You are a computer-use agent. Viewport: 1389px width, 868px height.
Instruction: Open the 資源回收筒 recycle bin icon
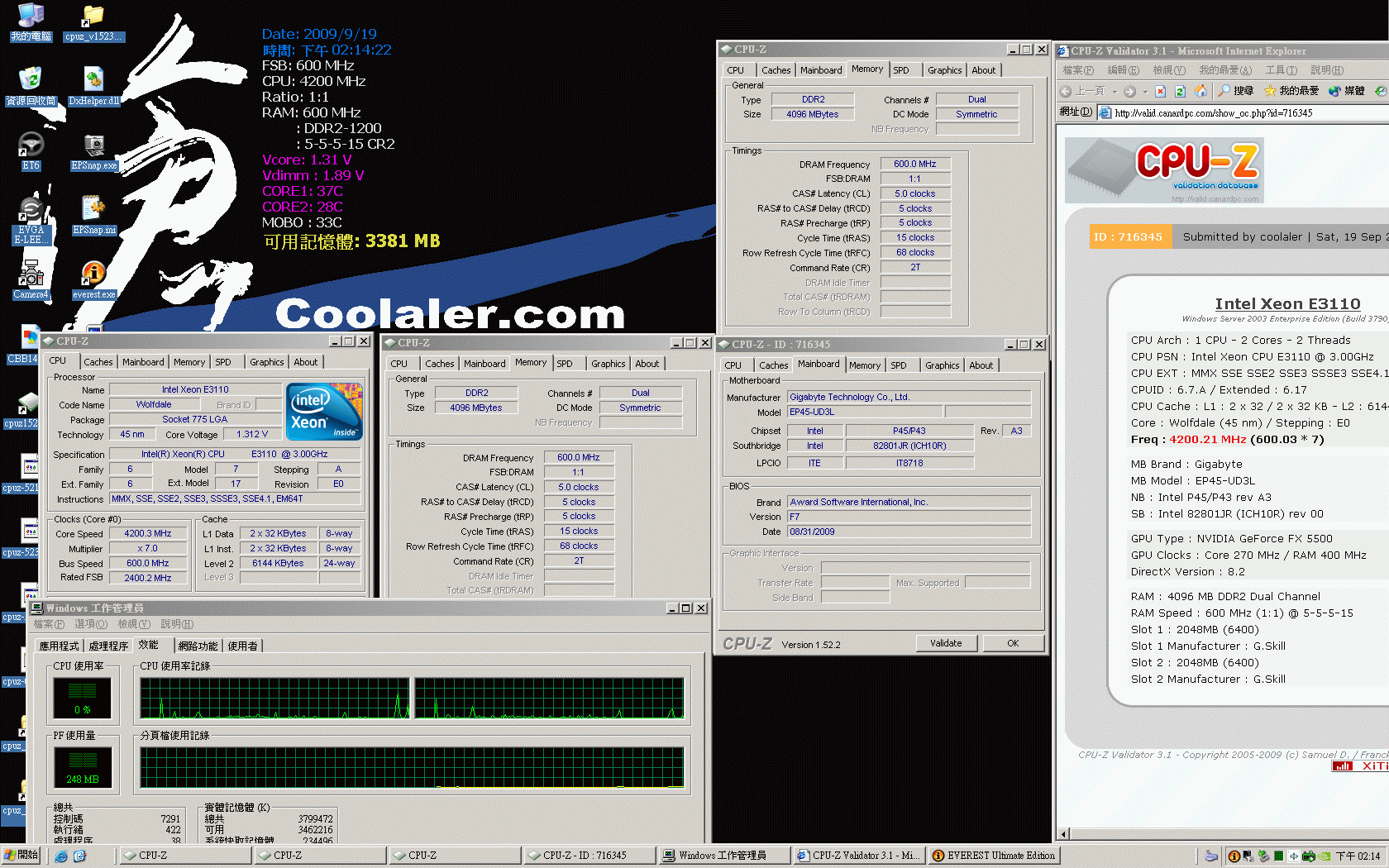click(31, 86)
